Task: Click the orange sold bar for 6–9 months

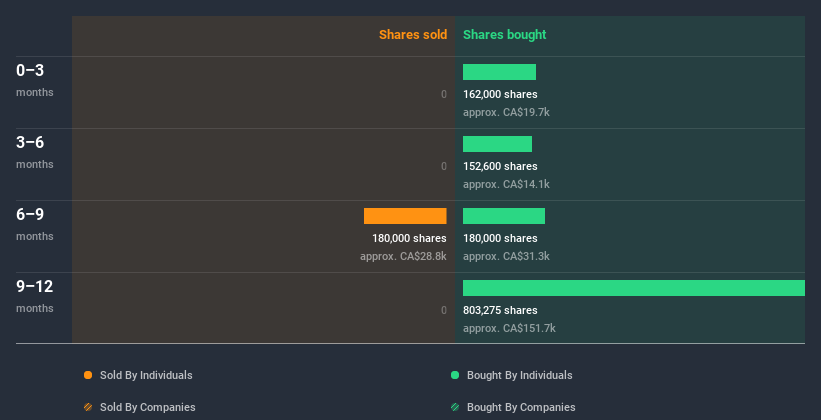Action: coord(405,216)
